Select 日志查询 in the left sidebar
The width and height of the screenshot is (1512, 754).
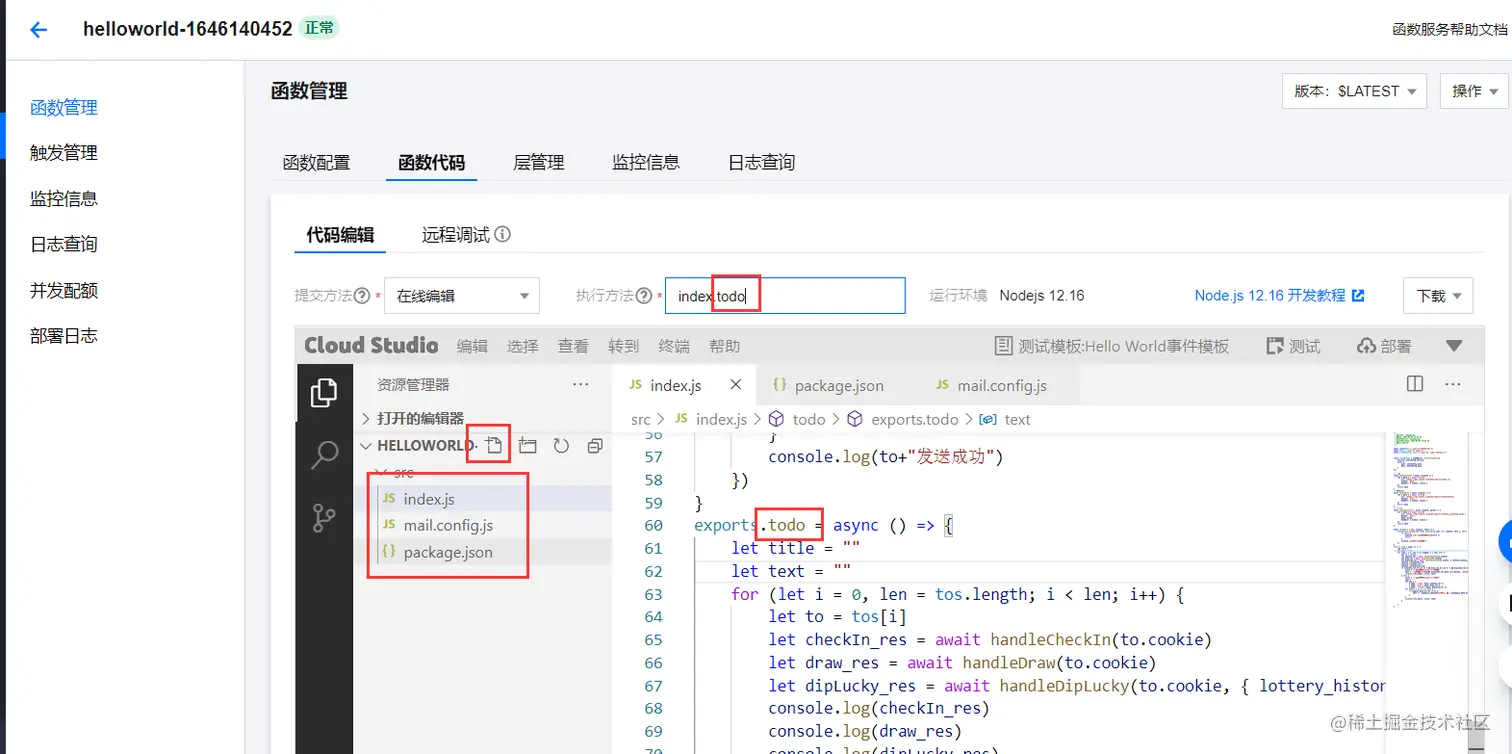[x=64, y=244]
